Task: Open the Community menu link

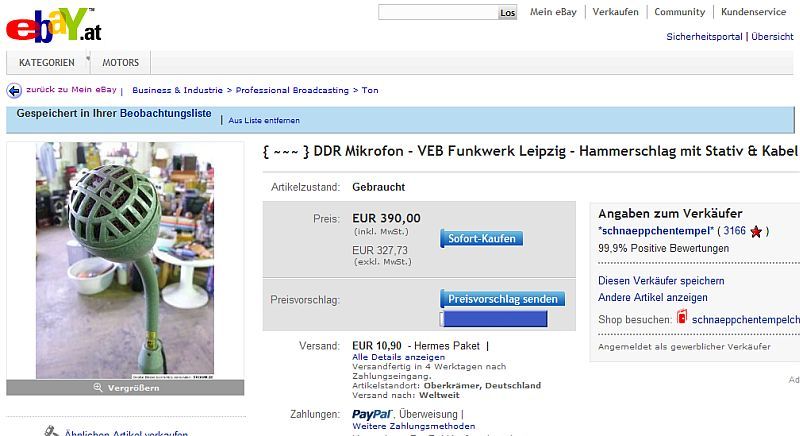Action: click(680, 12)
